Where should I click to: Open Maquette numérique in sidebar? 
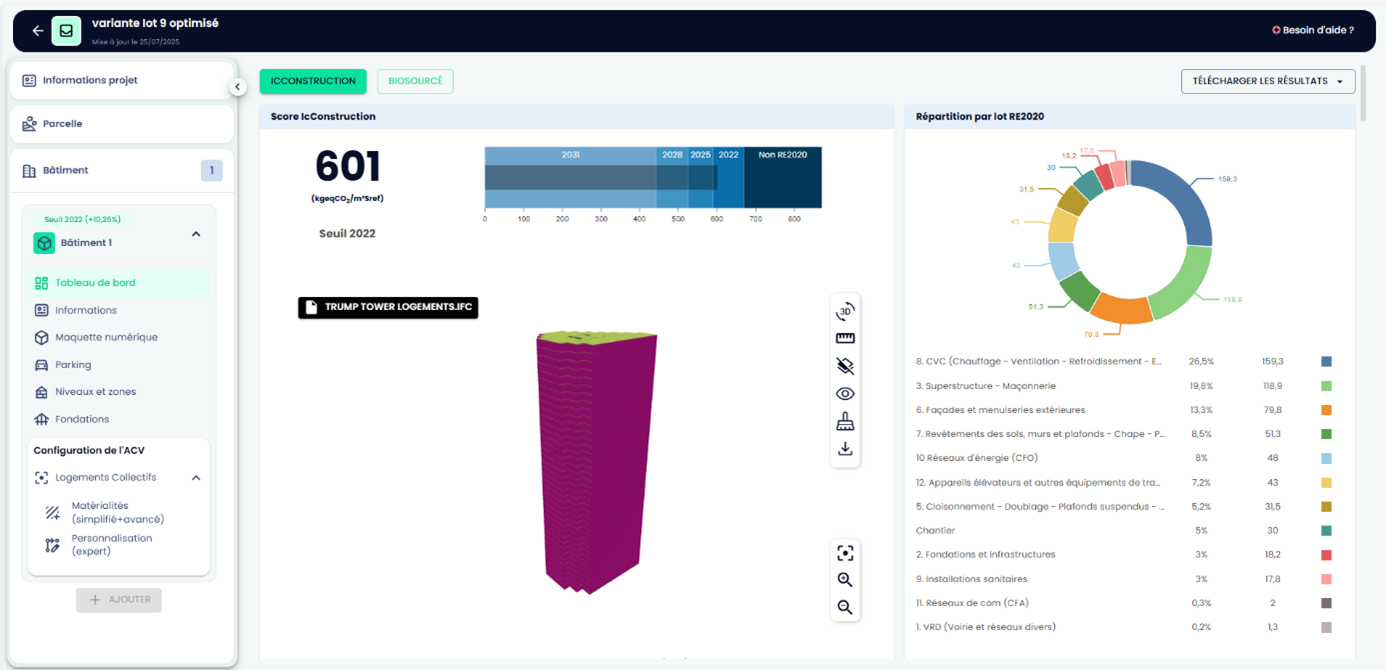pyautogui.click(x=106, y=338)
